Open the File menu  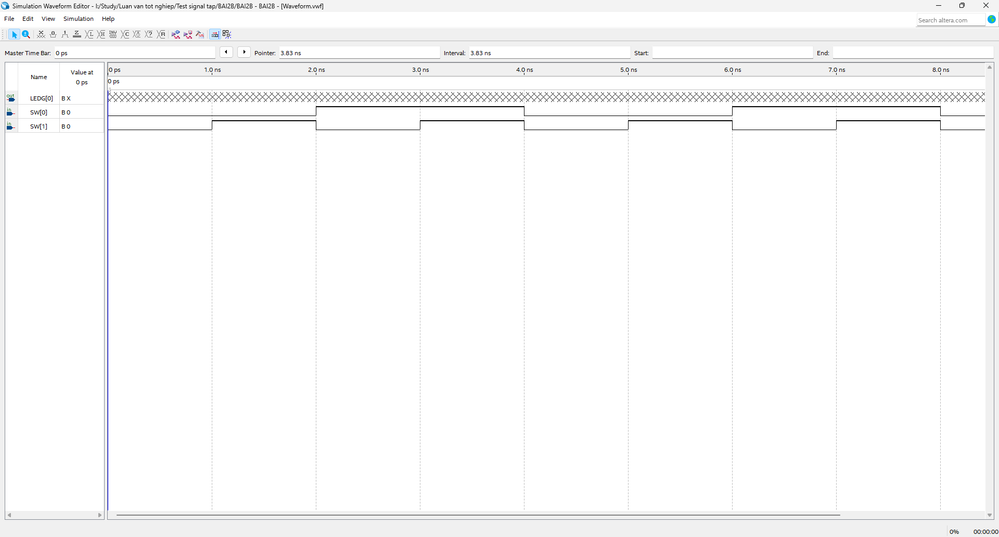point(9,19)
